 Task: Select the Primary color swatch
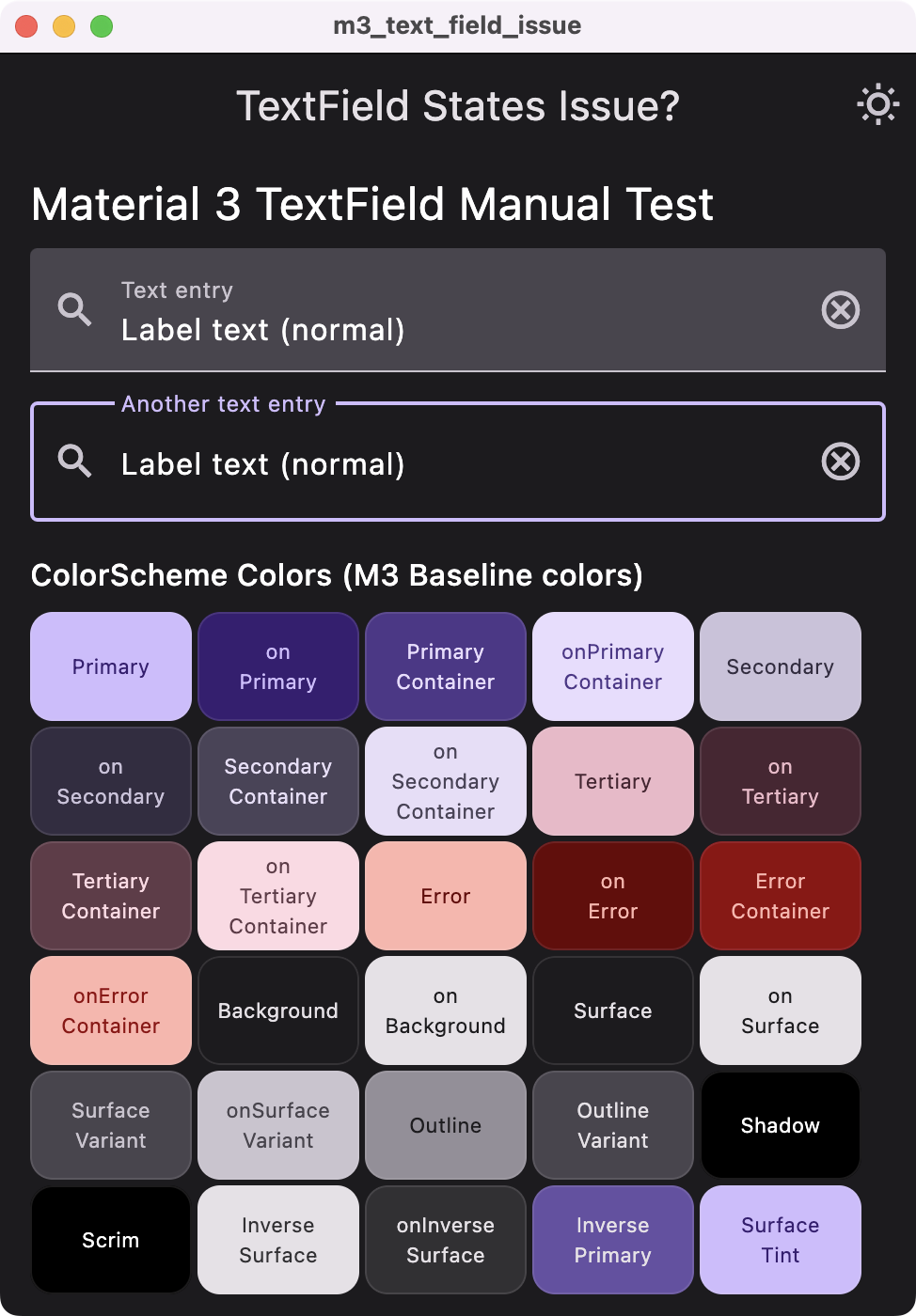coord(110,666)
